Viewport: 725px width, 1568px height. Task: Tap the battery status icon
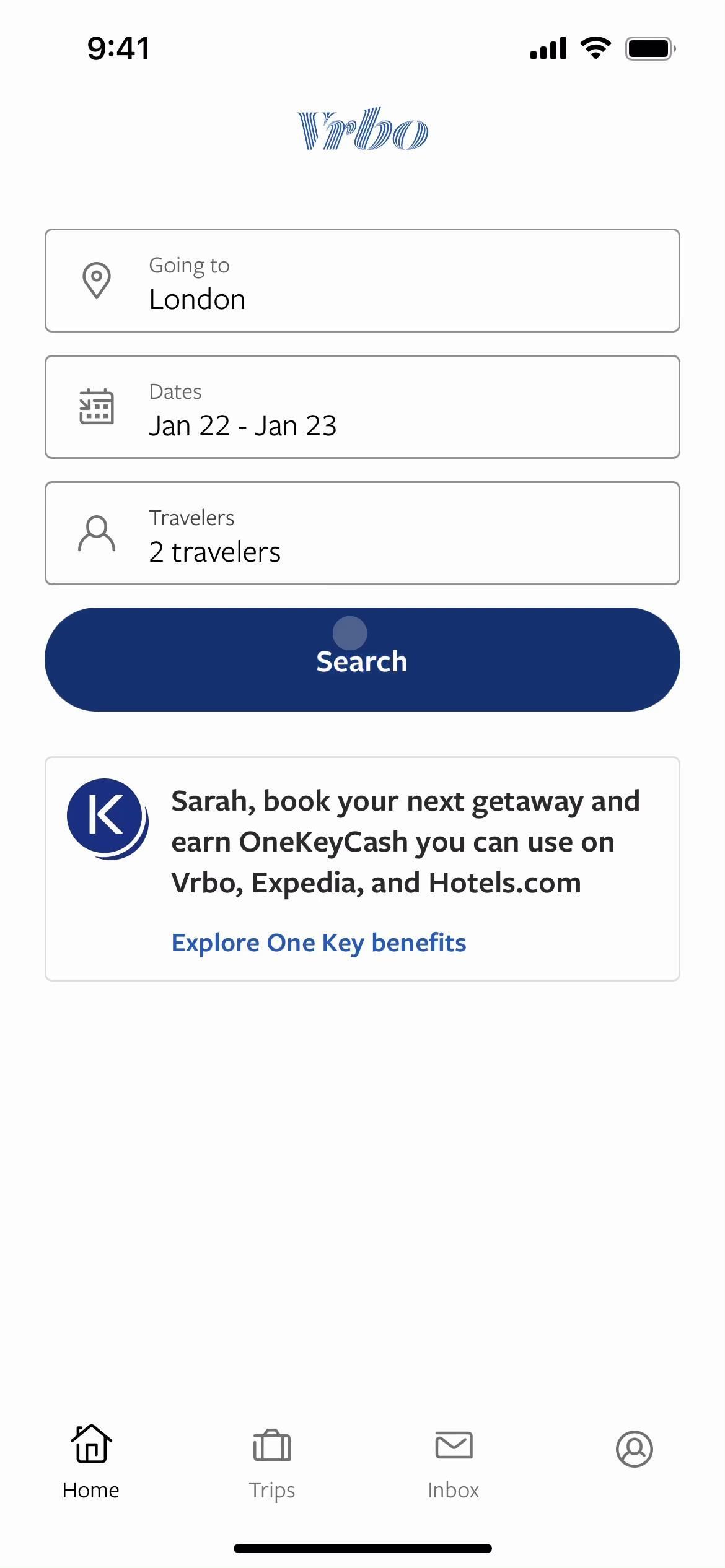point(650,48)
